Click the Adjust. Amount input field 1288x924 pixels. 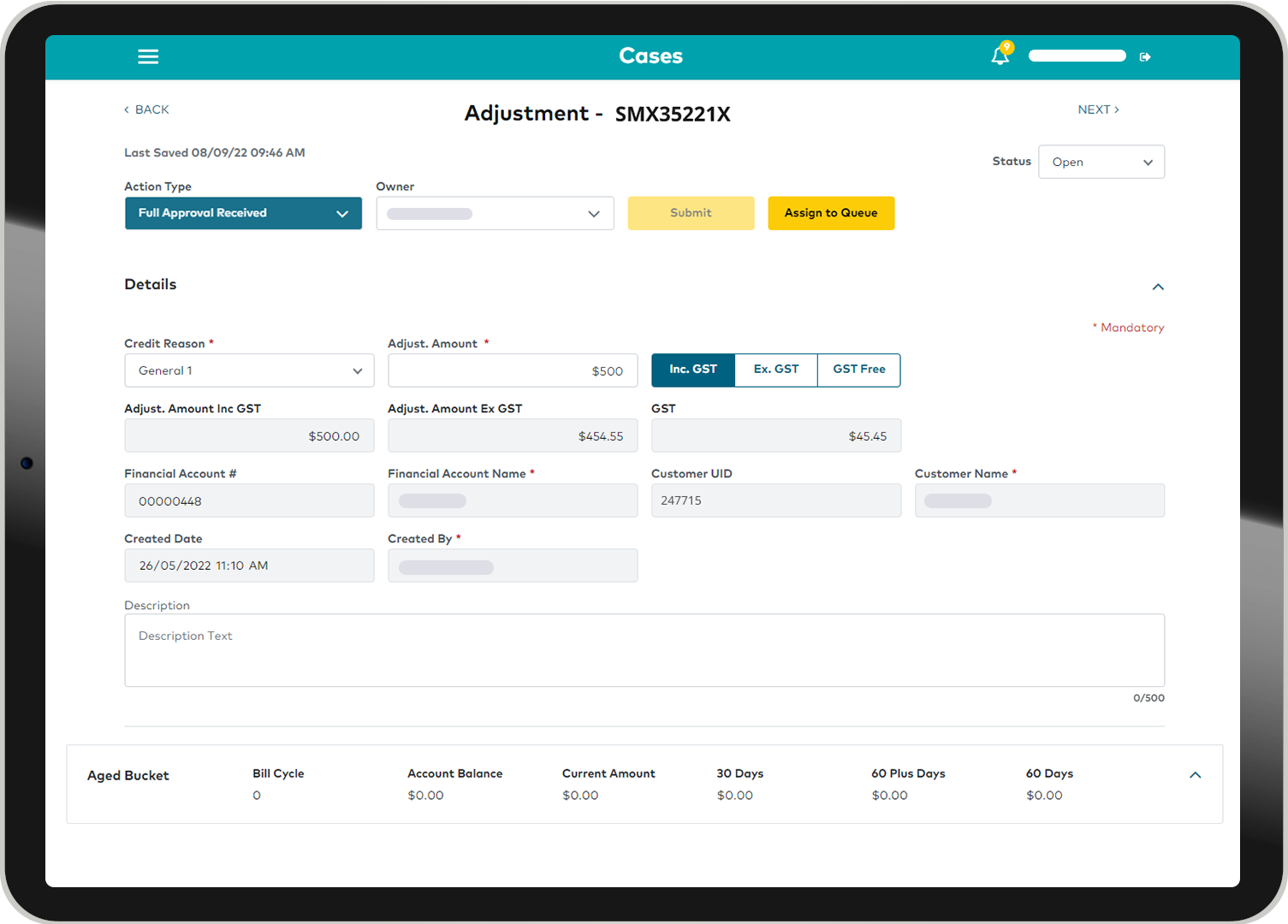(x=513, y=370)
